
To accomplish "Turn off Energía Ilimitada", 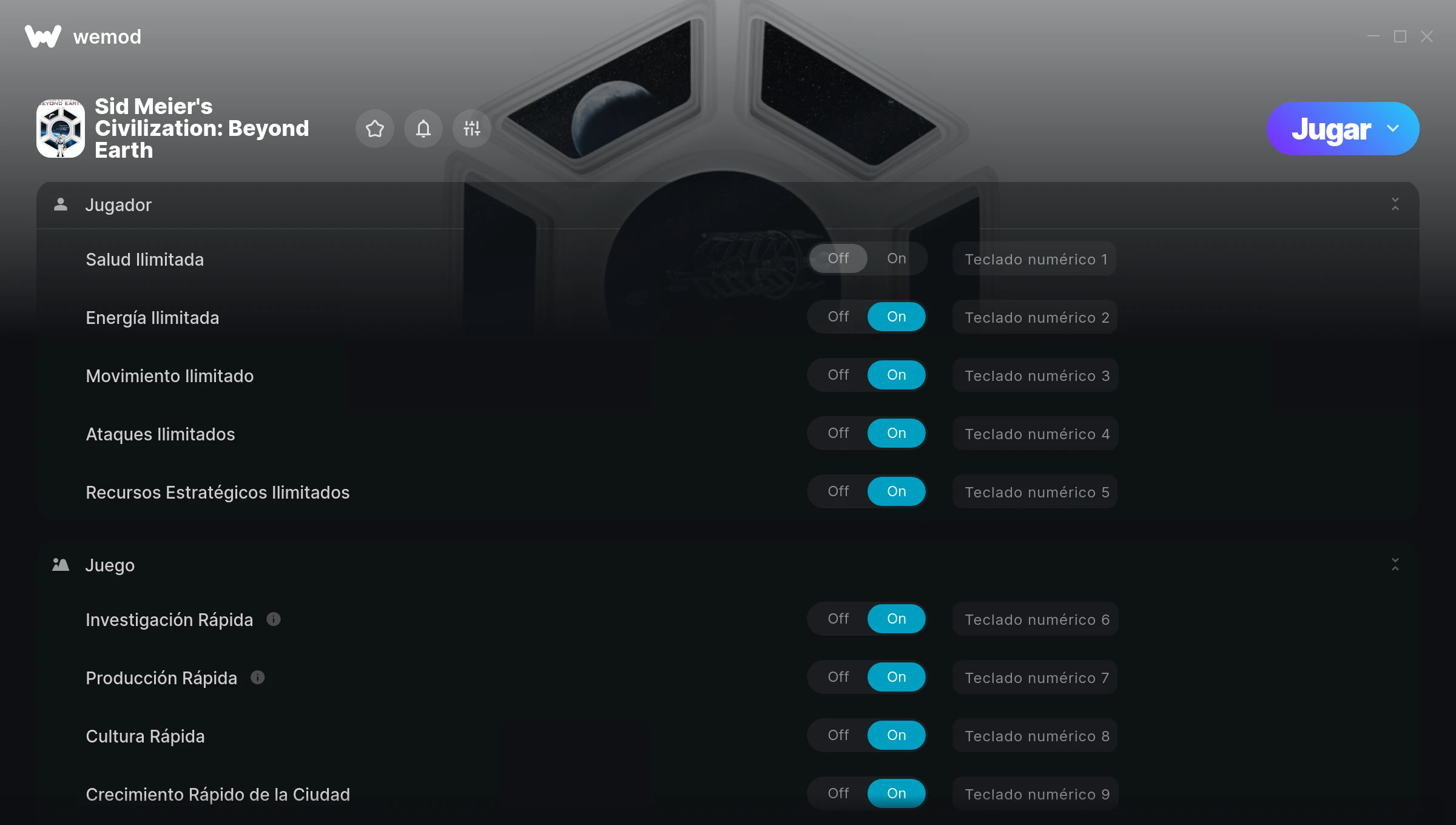I will point(838,317).
